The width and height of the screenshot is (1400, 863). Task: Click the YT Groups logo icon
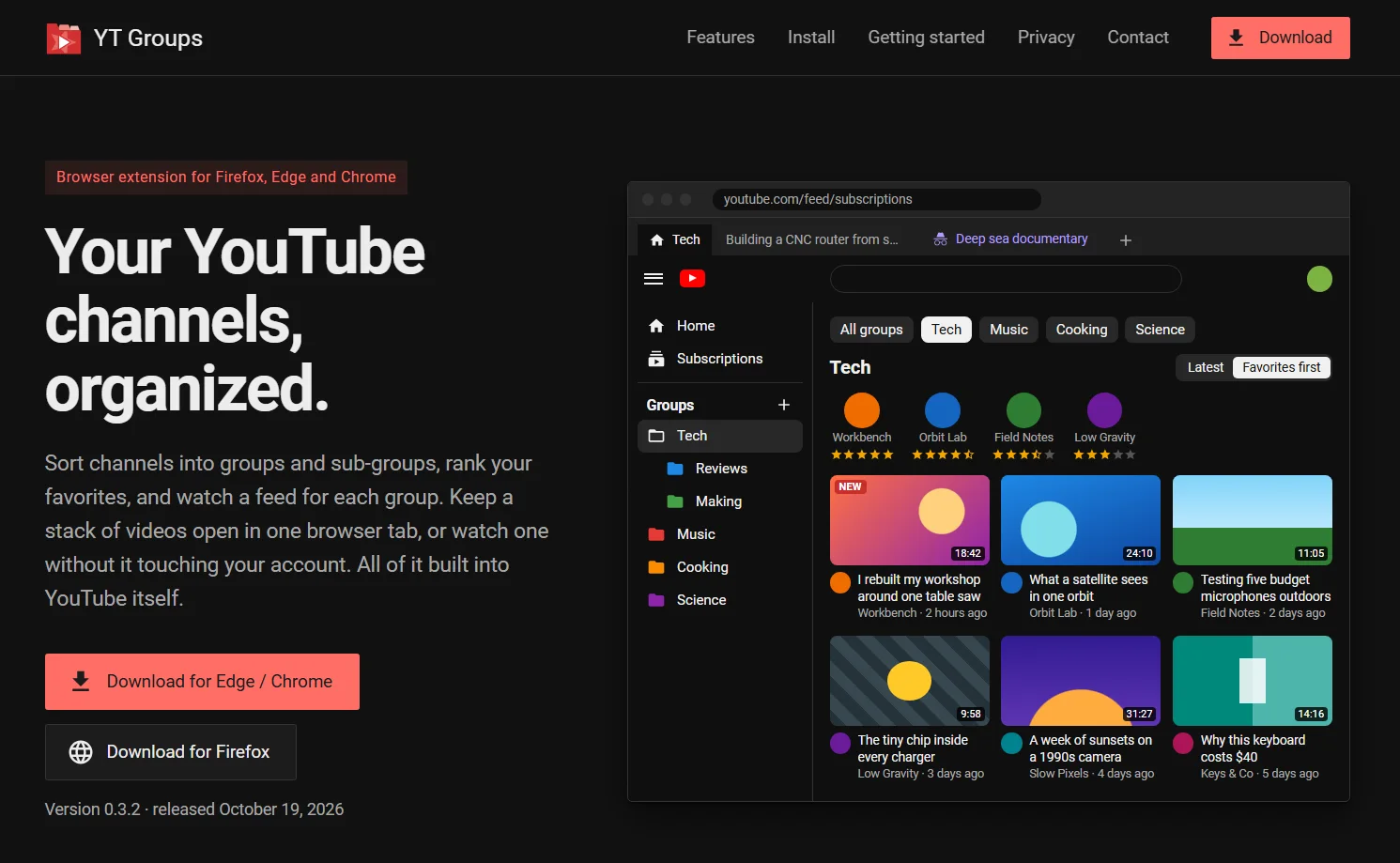(x=64, y=39)
